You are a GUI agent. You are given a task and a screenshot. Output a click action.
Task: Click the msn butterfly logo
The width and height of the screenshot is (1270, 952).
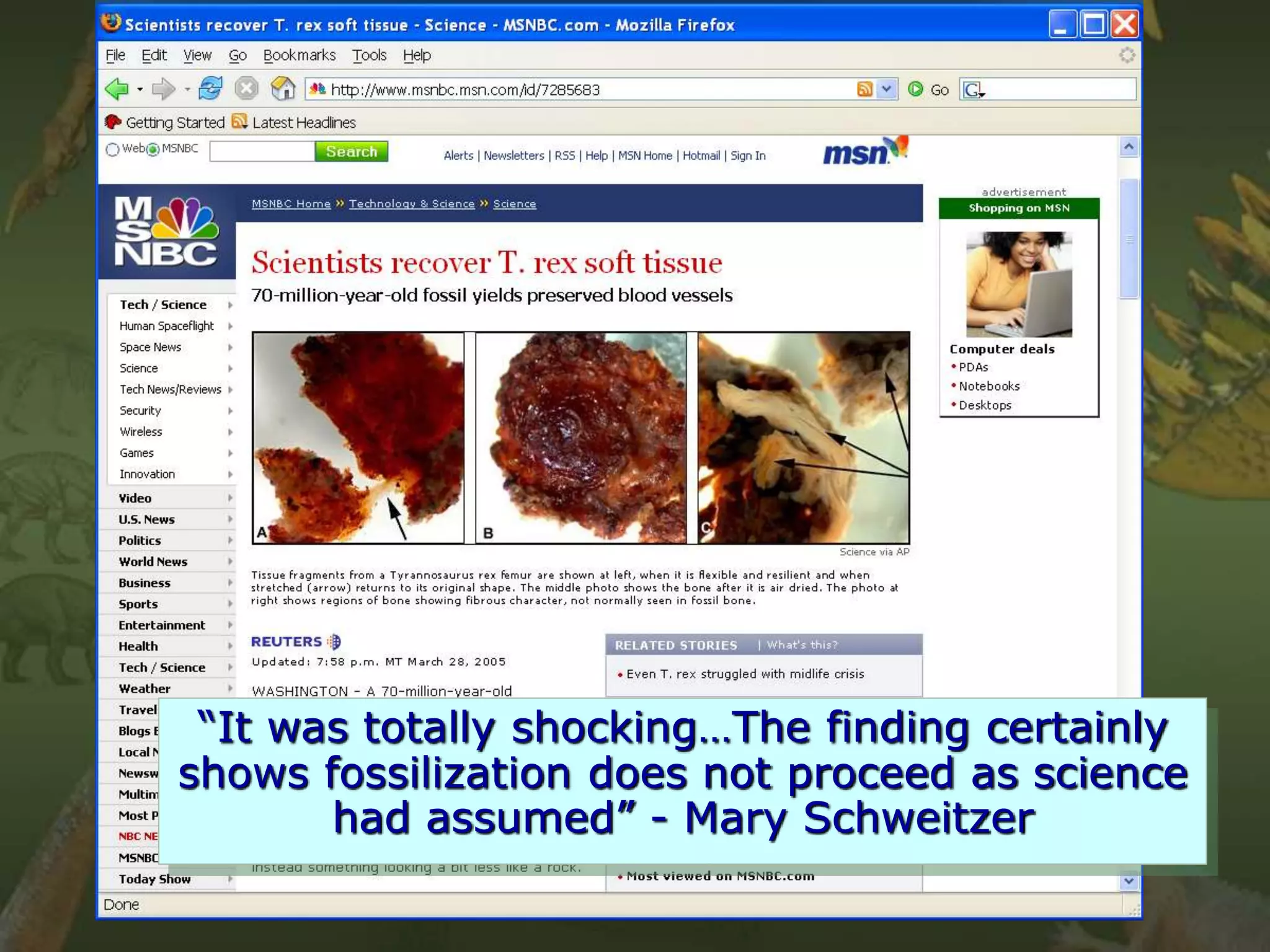(865, 151)
